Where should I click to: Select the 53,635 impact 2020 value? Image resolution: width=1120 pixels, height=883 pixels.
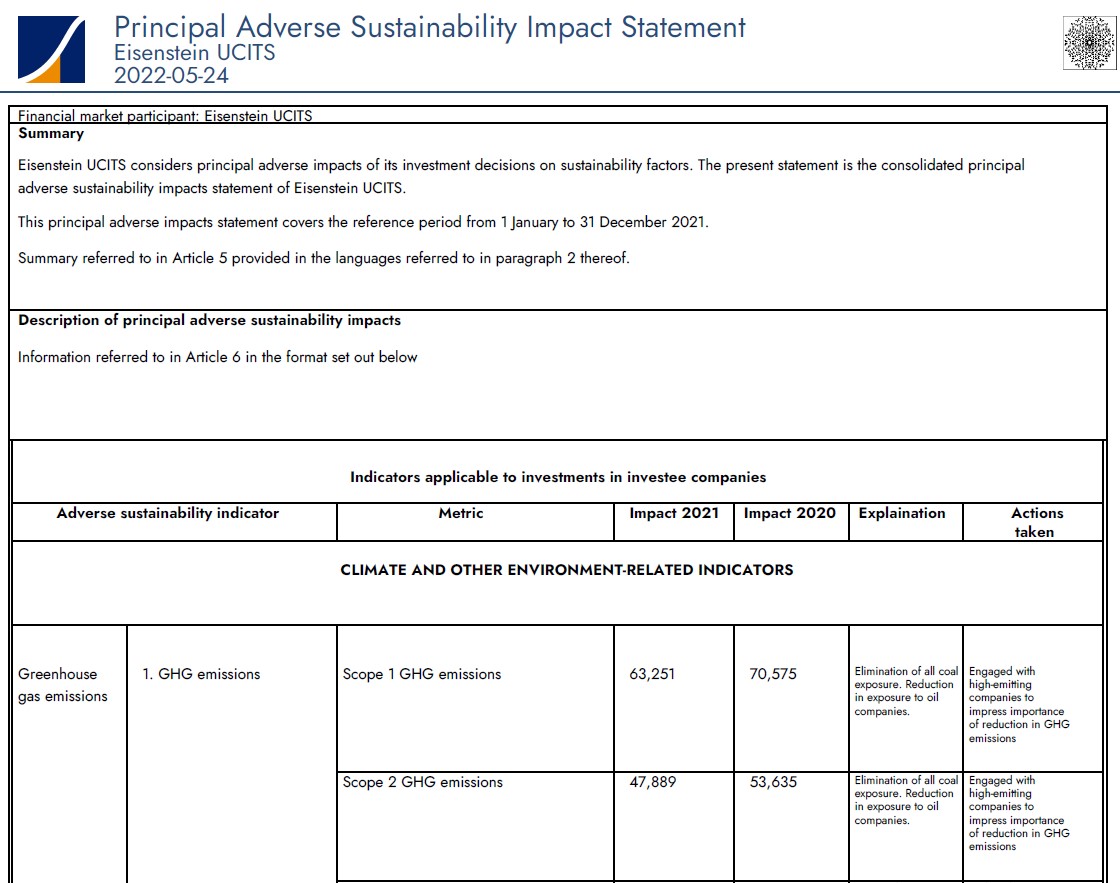pyautogui.click(x=773, y=782)
